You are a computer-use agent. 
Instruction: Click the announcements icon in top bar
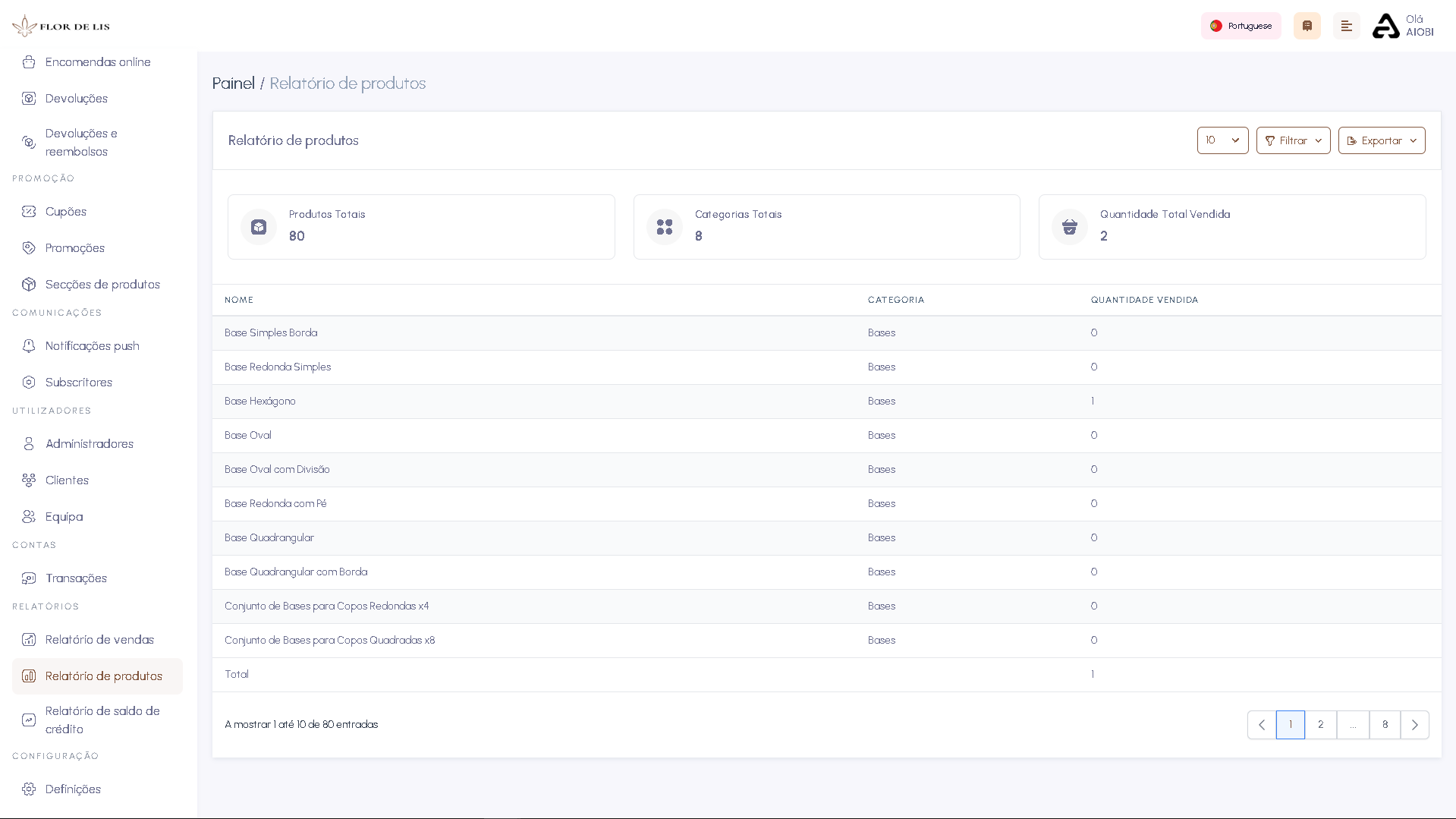tap(1307, 25)
